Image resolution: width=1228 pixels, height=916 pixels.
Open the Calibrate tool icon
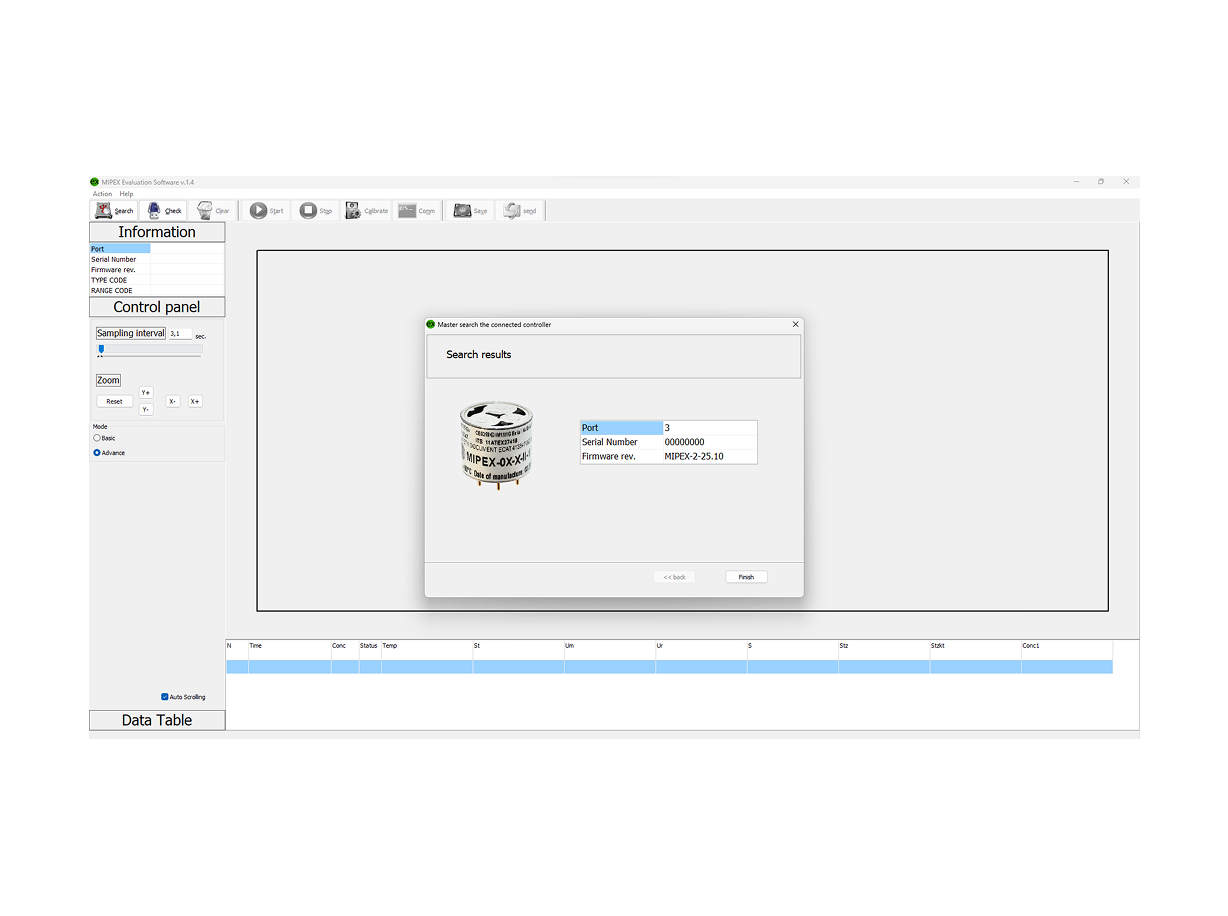[353, 211]
